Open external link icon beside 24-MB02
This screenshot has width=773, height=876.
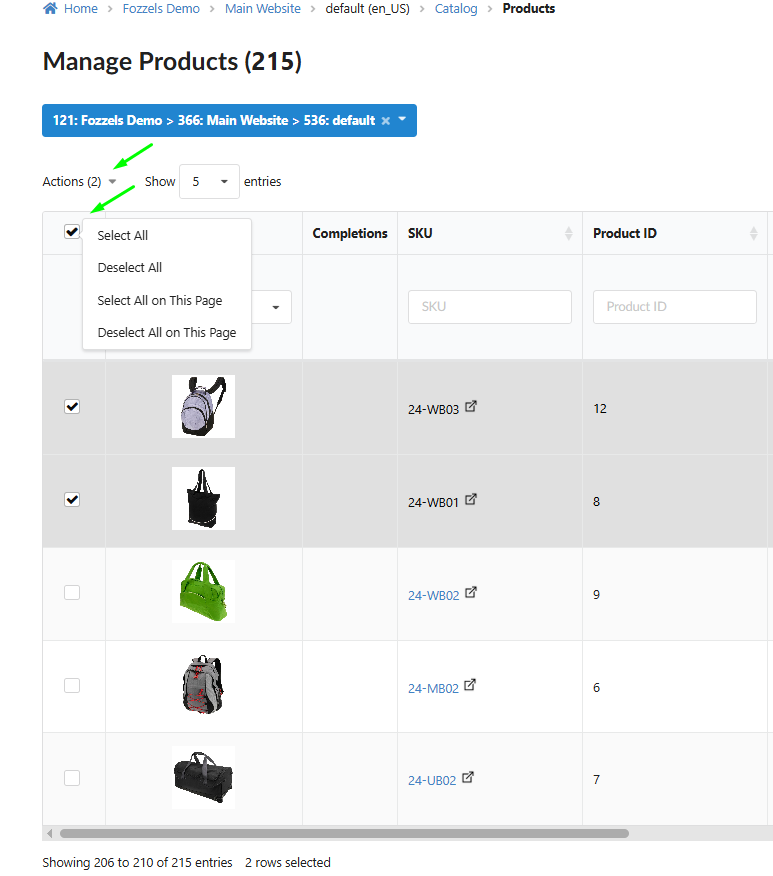(x=471, y=686)
